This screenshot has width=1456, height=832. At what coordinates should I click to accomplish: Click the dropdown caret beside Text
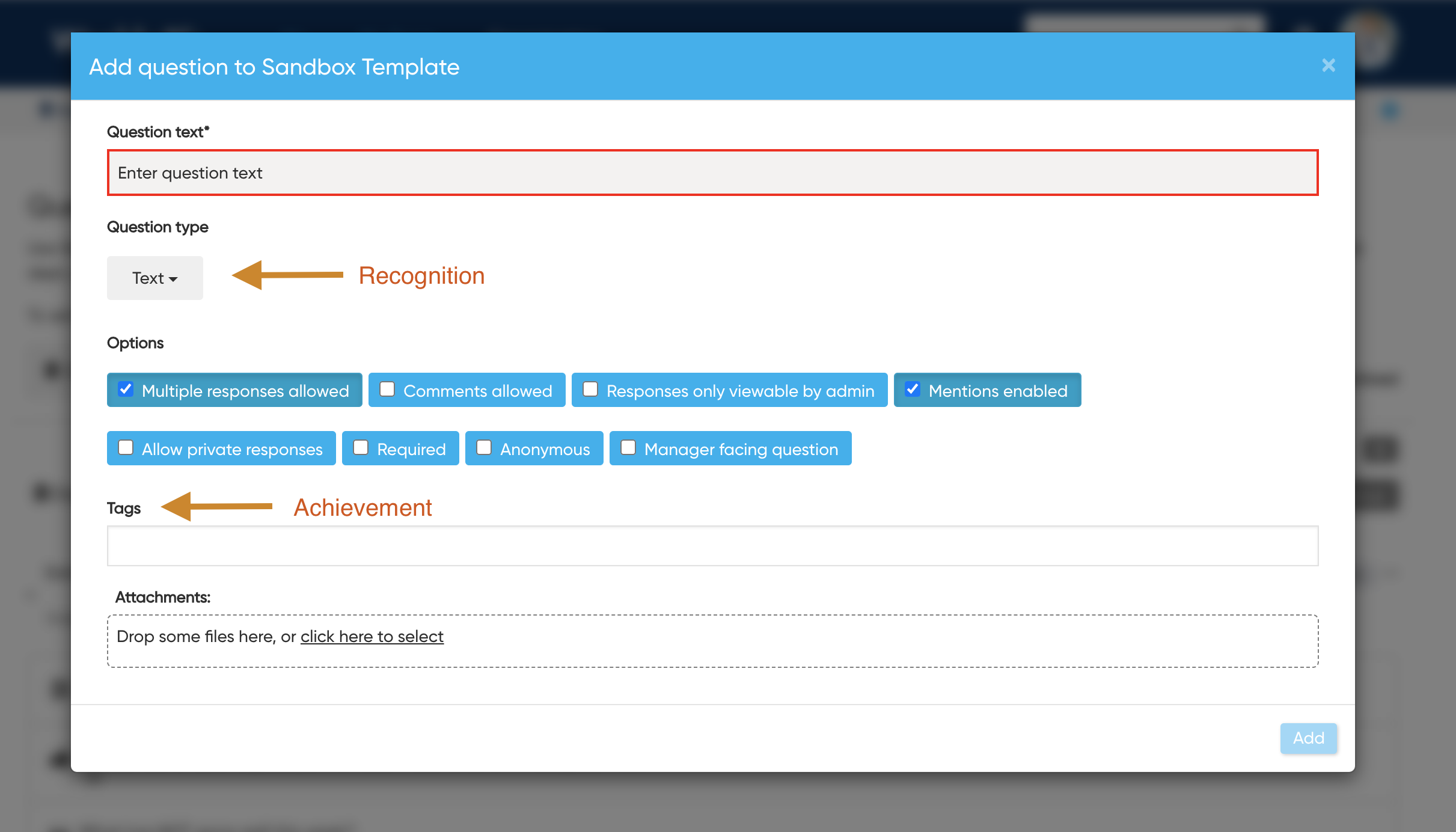[x=173, y=279]
